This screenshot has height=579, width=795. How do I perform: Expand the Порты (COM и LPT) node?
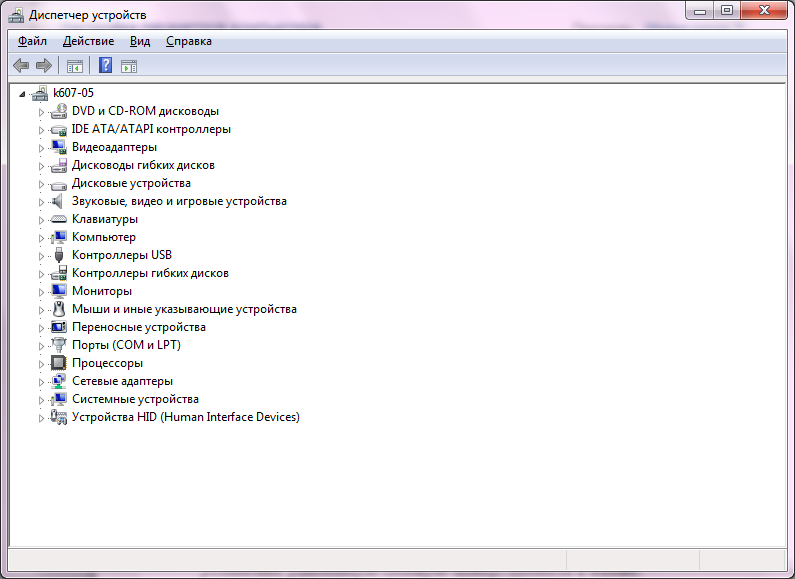42,346
